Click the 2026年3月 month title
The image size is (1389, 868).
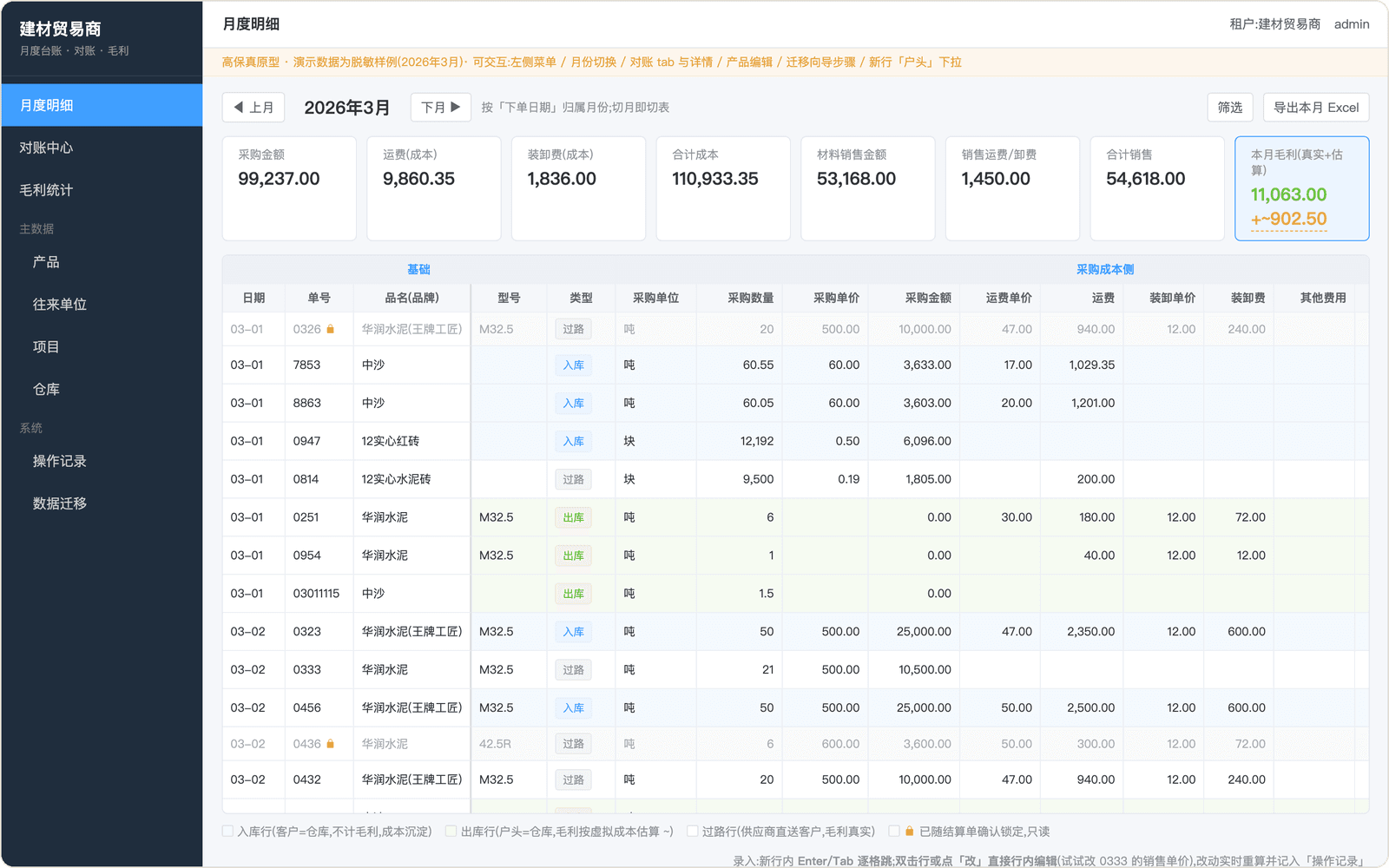[346, 108]
